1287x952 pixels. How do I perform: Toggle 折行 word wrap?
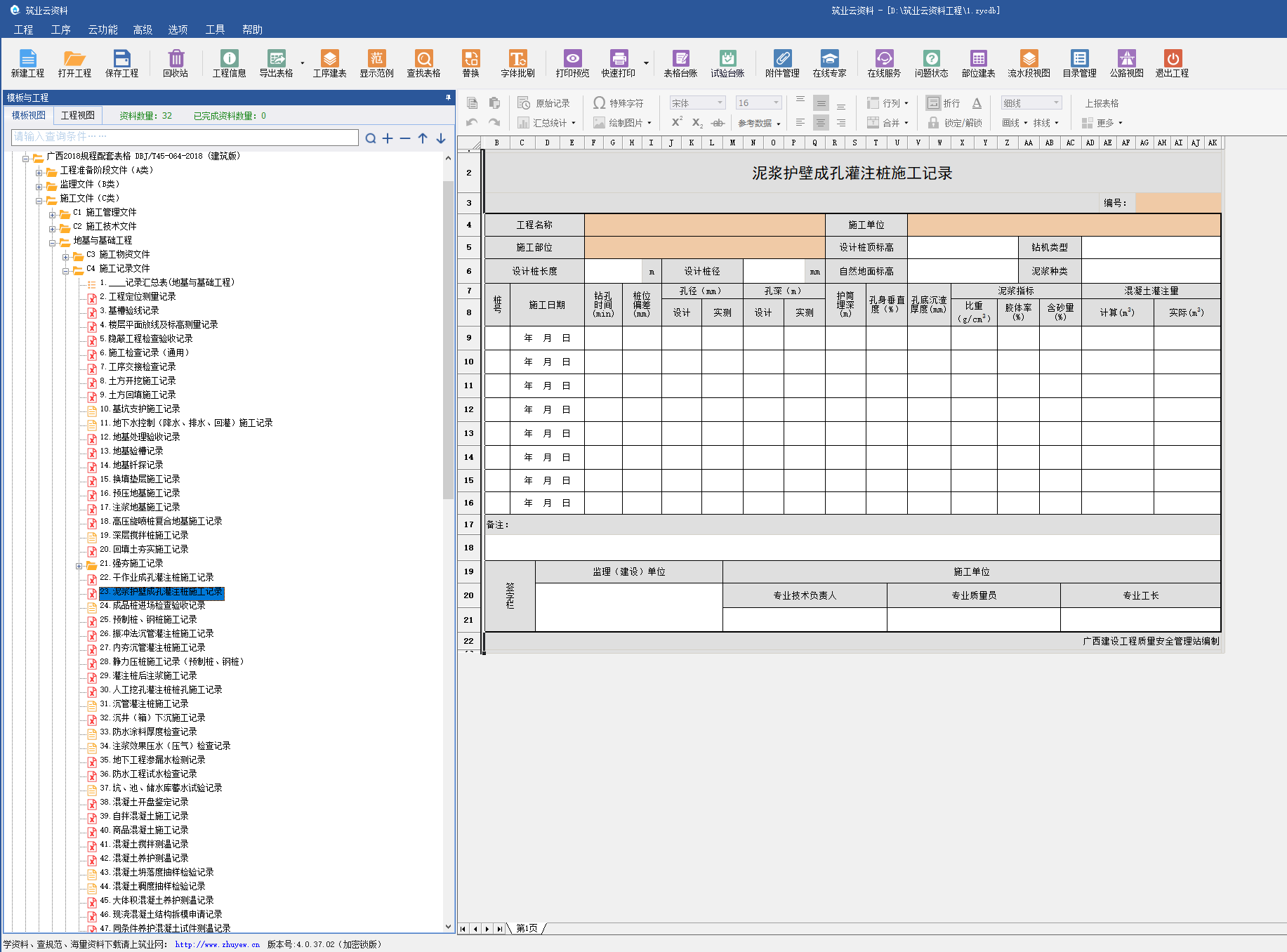[943, 103]
